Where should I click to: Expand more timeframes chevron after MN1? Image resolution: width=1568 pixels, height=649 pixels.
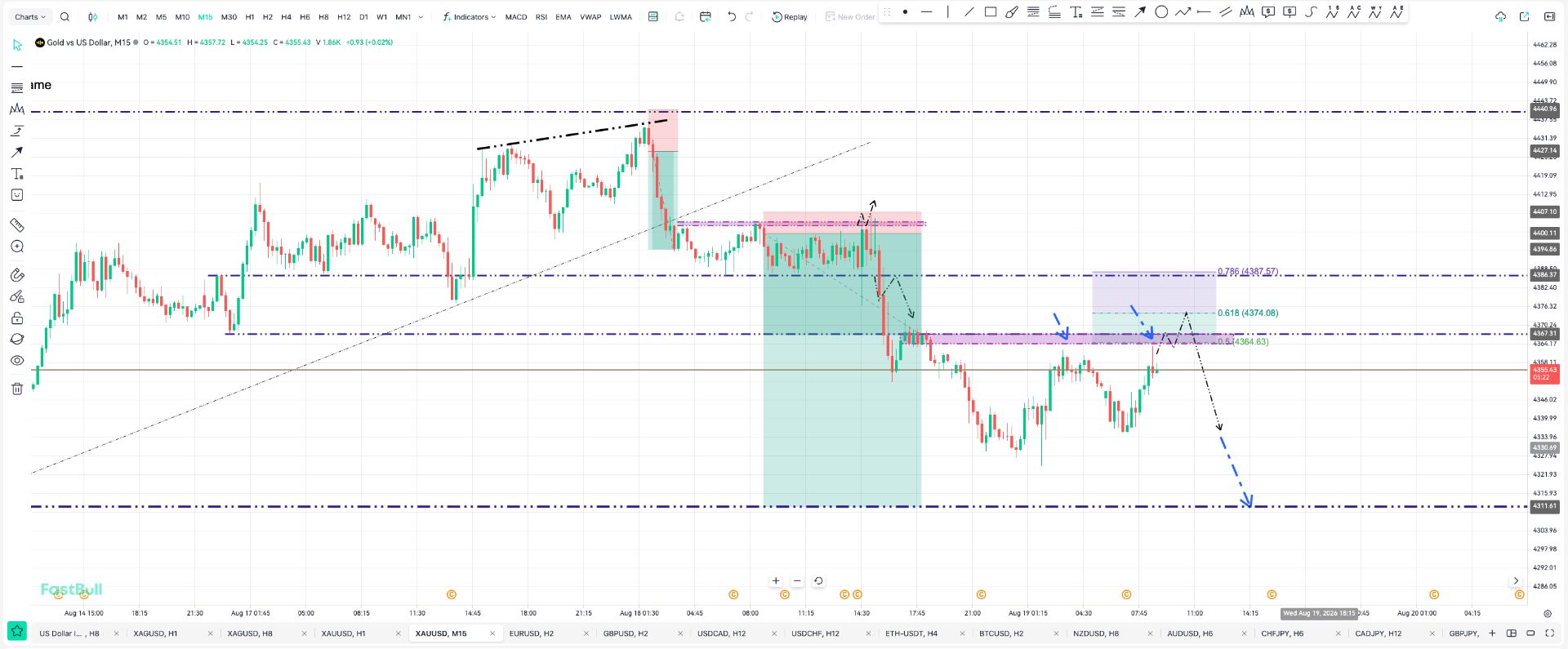tap(421, 16)
